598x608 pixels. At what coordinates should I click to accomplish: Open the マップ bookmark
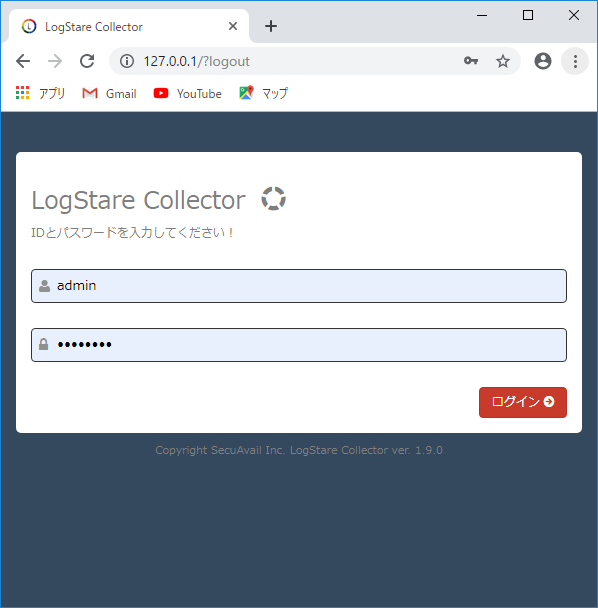pyautogui.click(x=264, y=93)
